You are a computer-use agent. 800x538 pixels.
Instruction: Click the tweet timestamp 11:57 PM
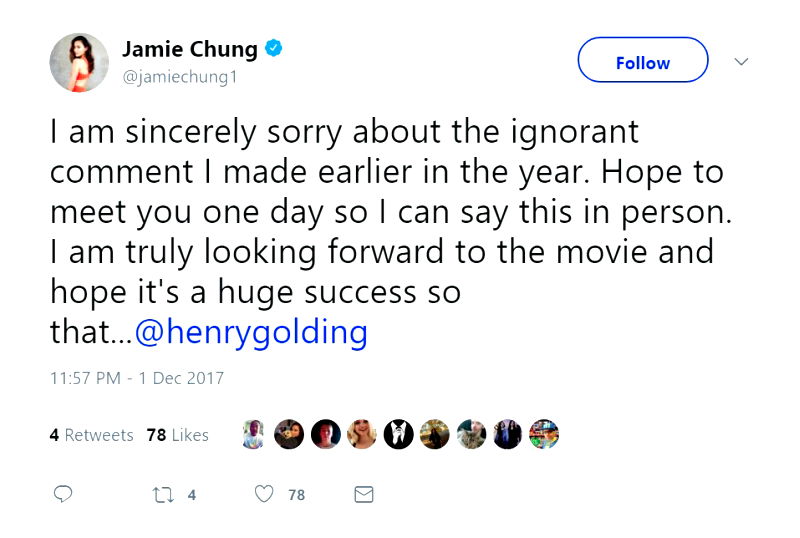(137, 378)
